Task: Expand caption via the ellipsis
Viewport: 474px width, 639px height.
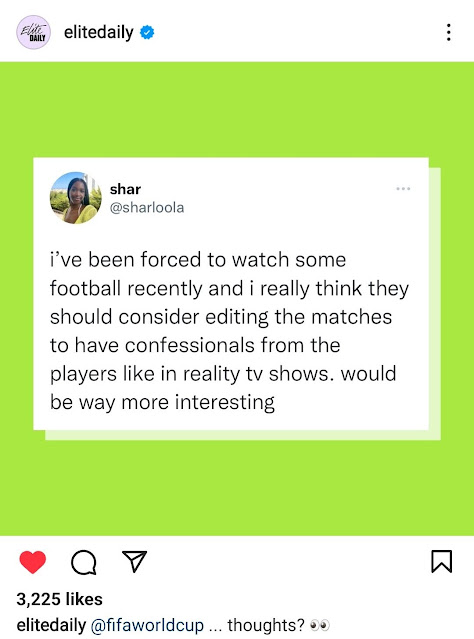Action: (x=214, y=627)
